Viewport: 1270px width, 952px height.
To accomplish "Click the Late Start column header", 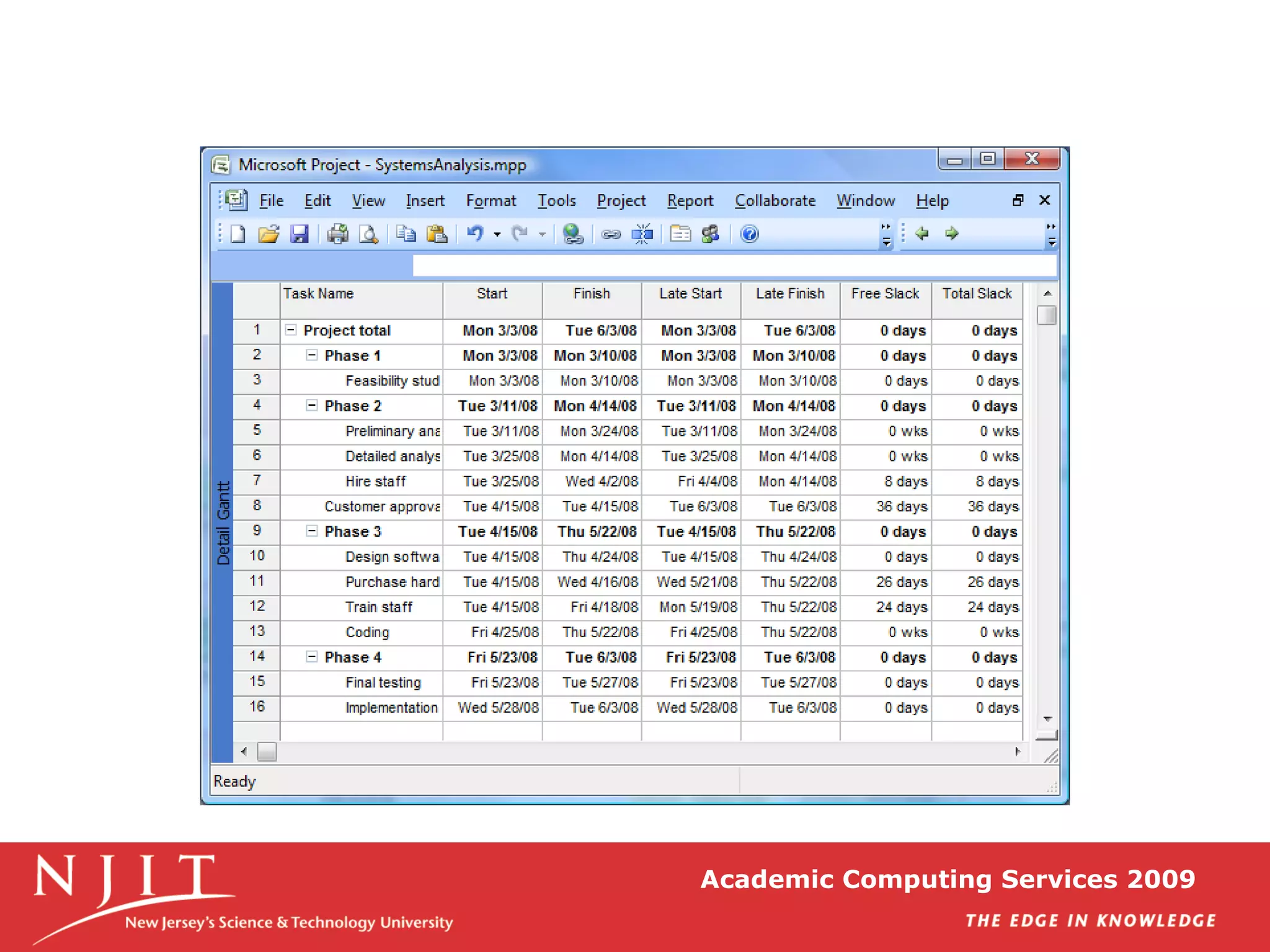I will click(691, 301).
